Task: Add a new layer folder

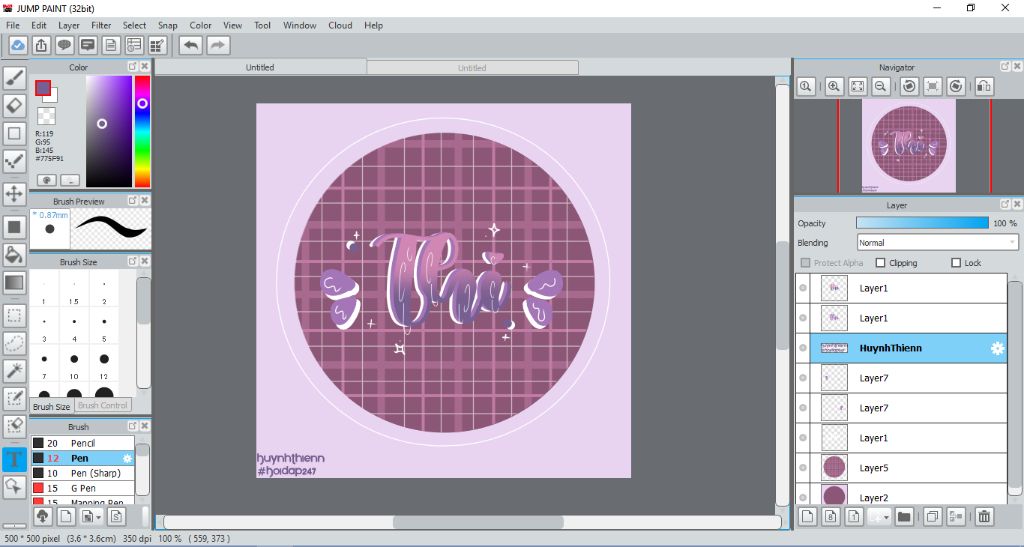Action: coord(904,517)
